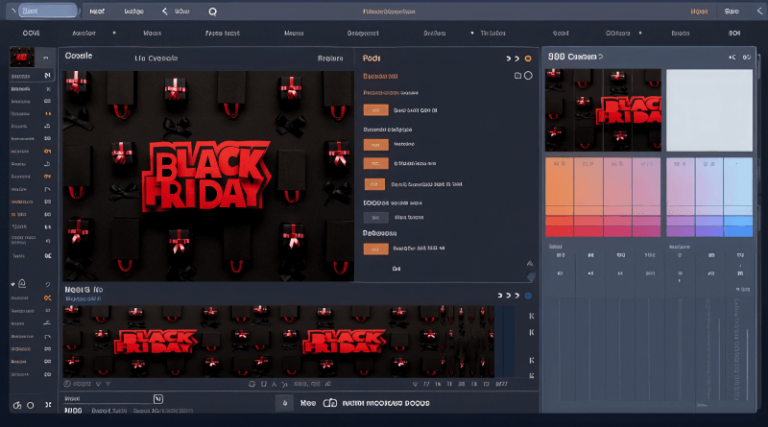Select the blank white thumbnail in the right panel

709,110
